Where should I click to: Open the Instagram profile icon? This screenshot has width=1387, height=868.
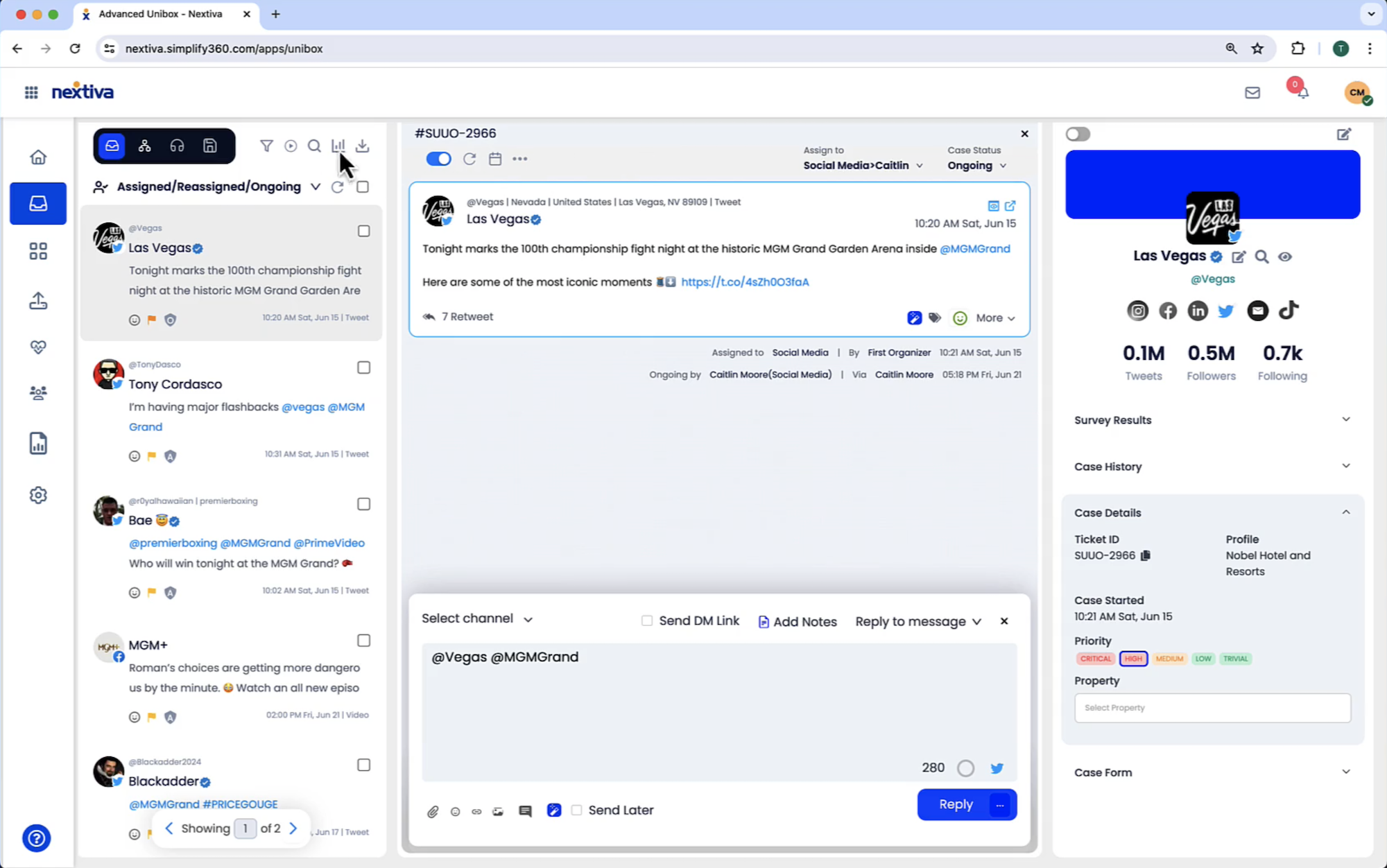click(1137, 310)
